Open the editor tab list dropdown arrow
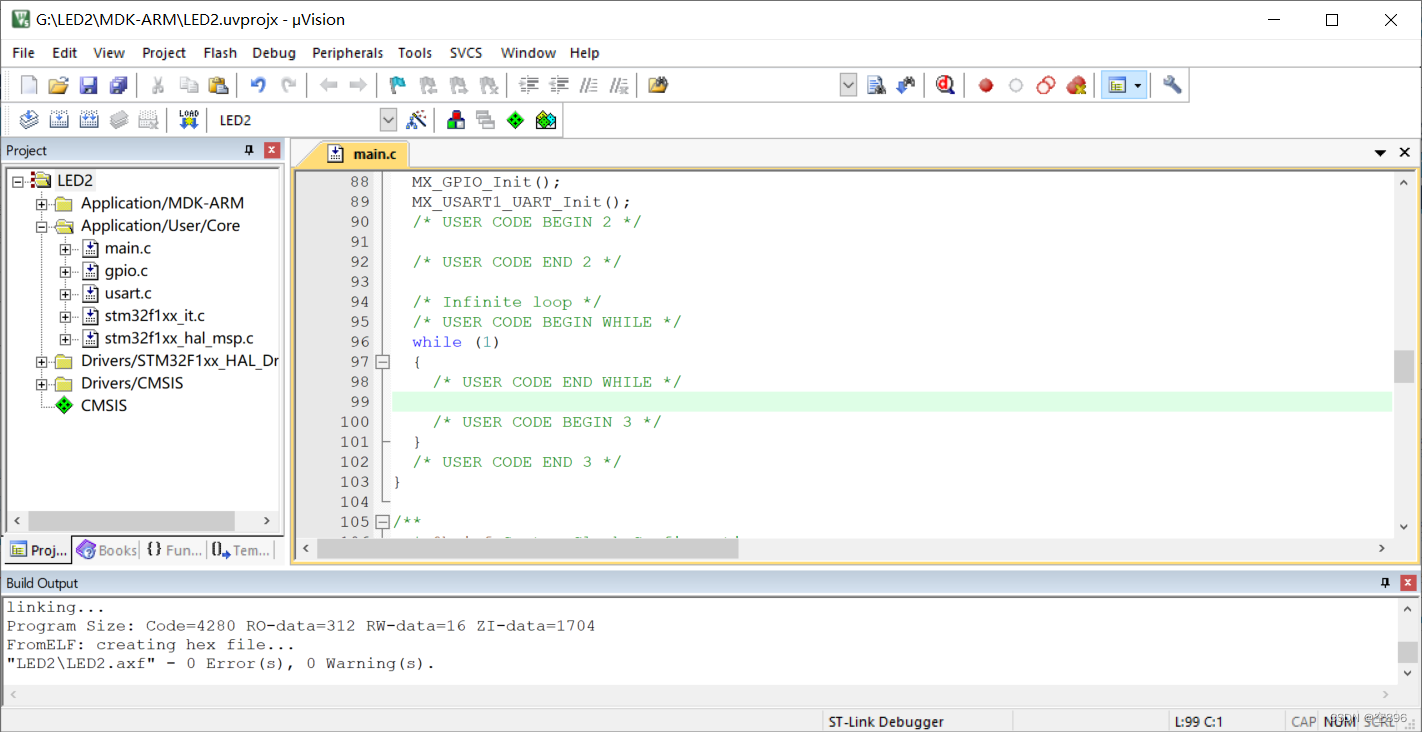The width and height of the screenshot is (1422, 732). pyautogui.click(x=1380, y=153)
